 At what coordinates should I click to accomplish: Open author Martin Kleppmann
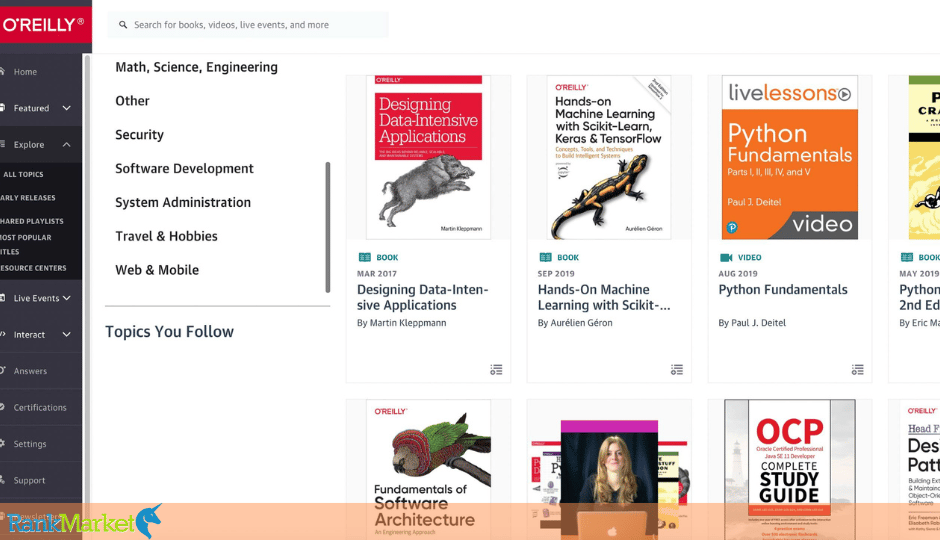point(408,323)
